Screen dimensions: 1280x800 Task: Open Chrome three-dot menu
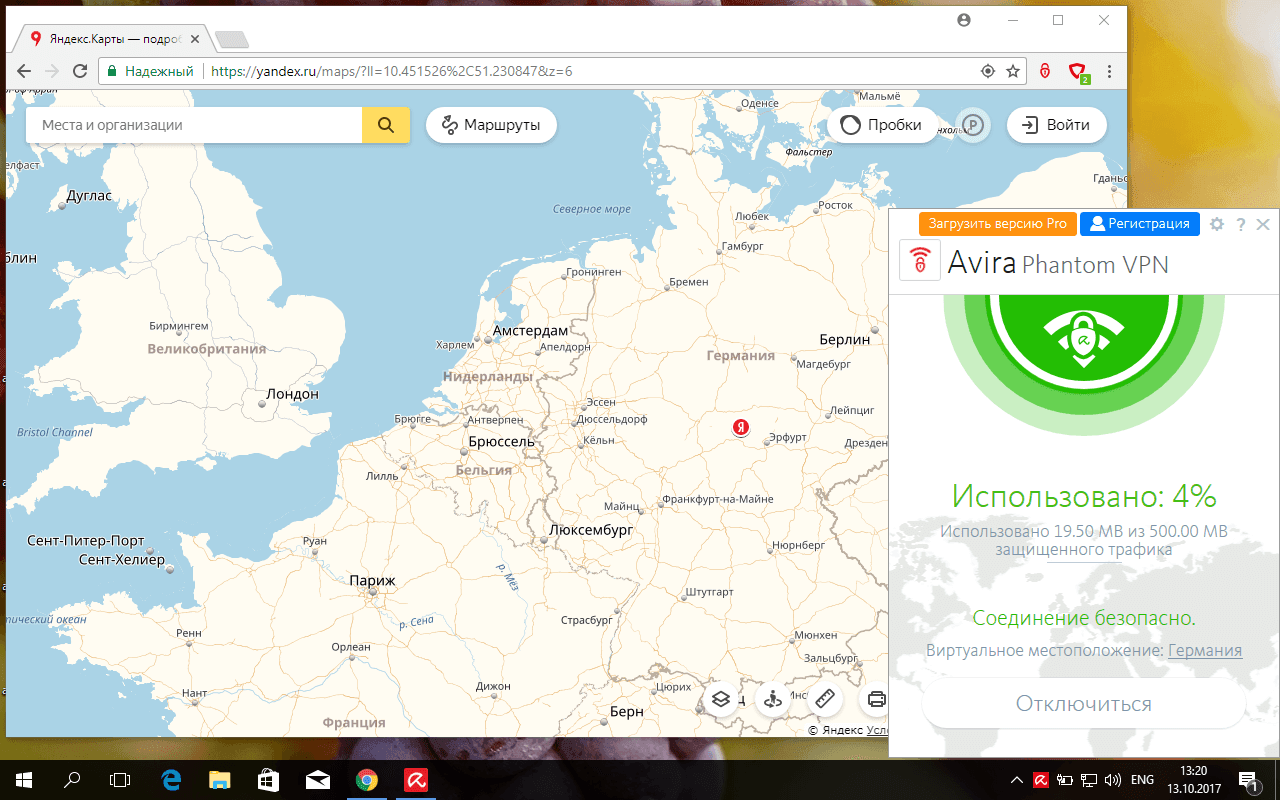pos(1109,72)
